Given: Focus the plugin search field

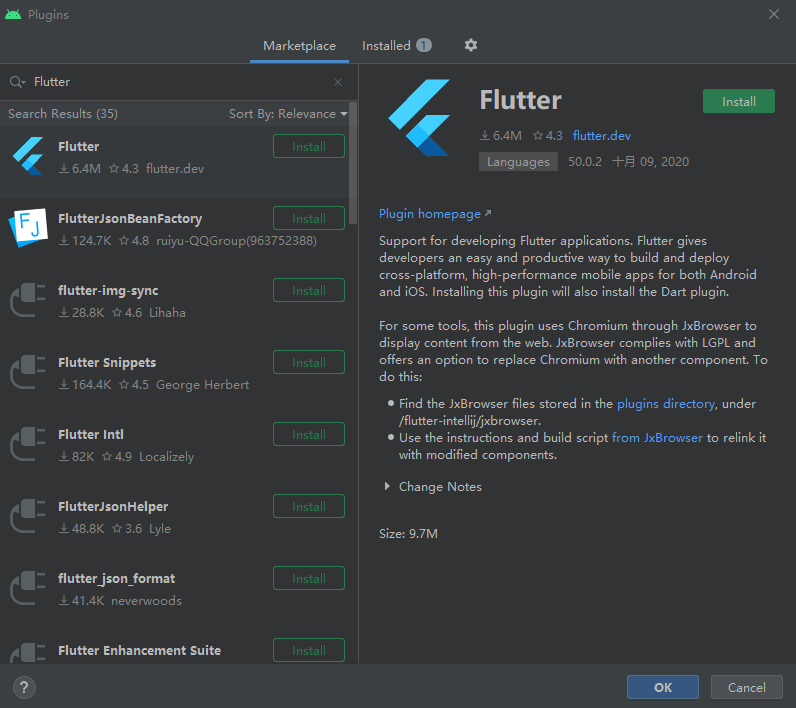Looking at the screenshot, I should pos(180,82).
